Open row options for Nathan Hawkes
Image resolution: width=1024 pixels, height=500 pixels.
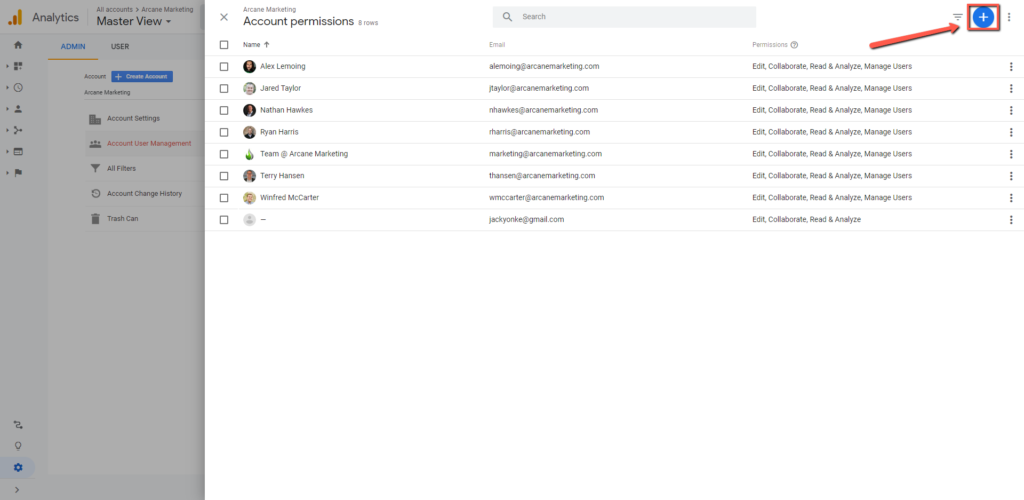[x=1011, y=110]
